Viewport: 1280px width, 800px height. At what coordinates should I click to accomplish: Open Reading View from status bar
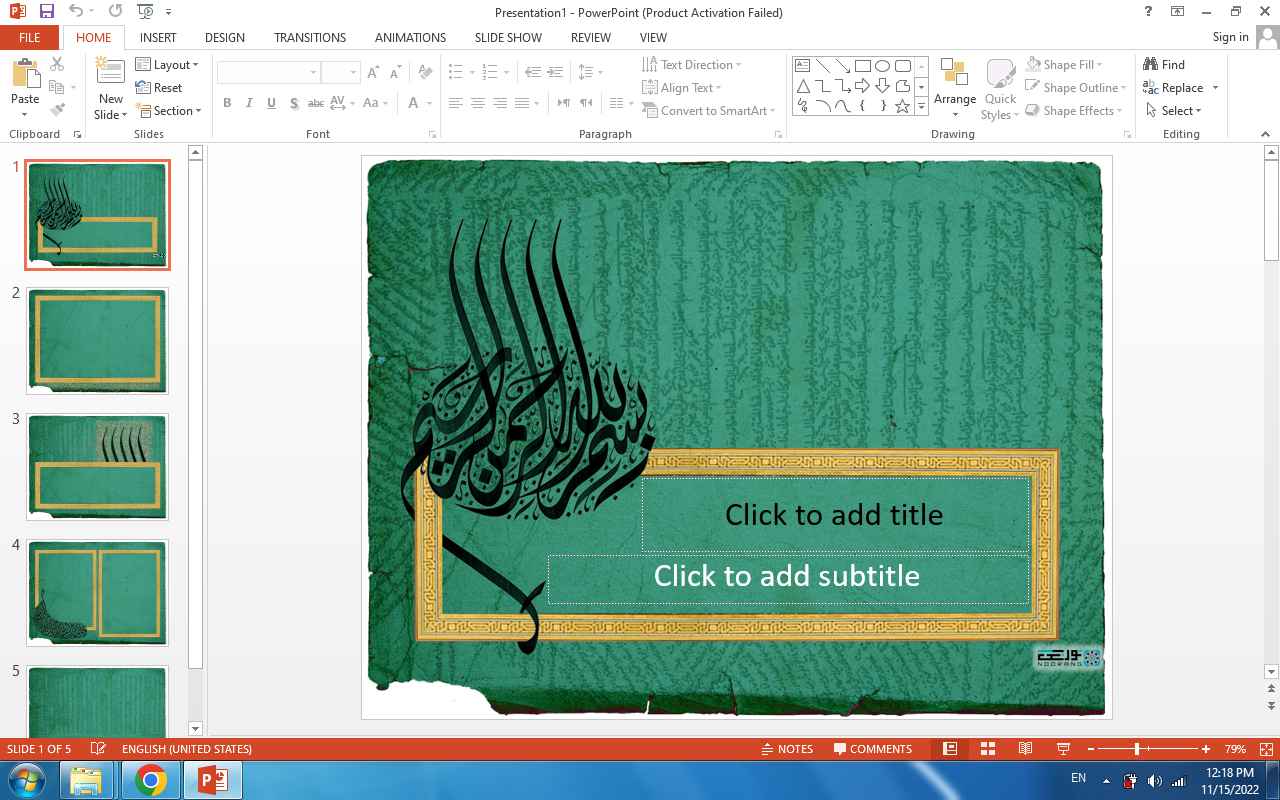1025,749
